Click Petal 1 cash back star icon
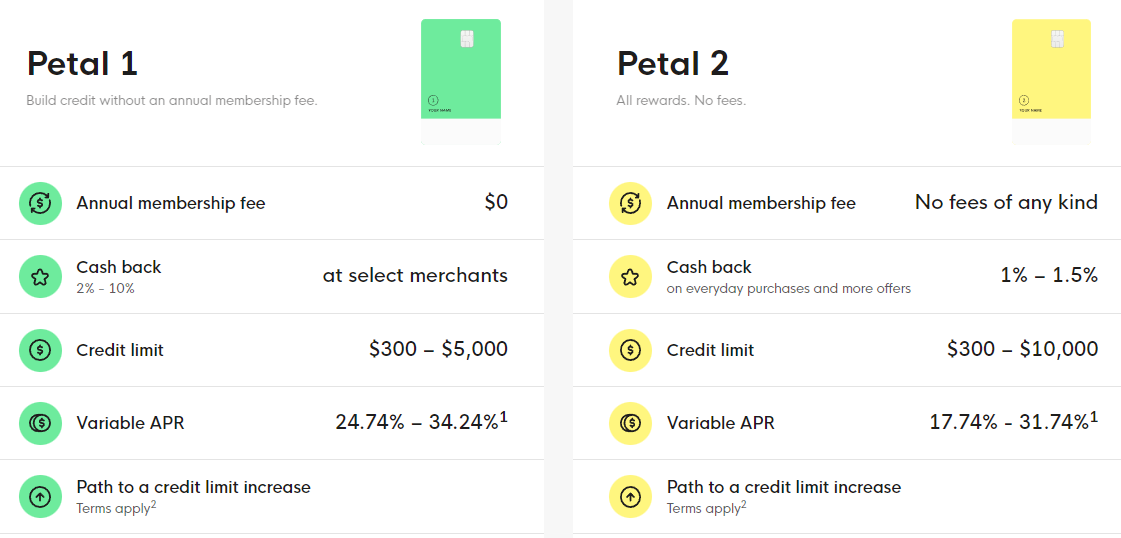The image size is (1121, 538). tap(40, 277)
